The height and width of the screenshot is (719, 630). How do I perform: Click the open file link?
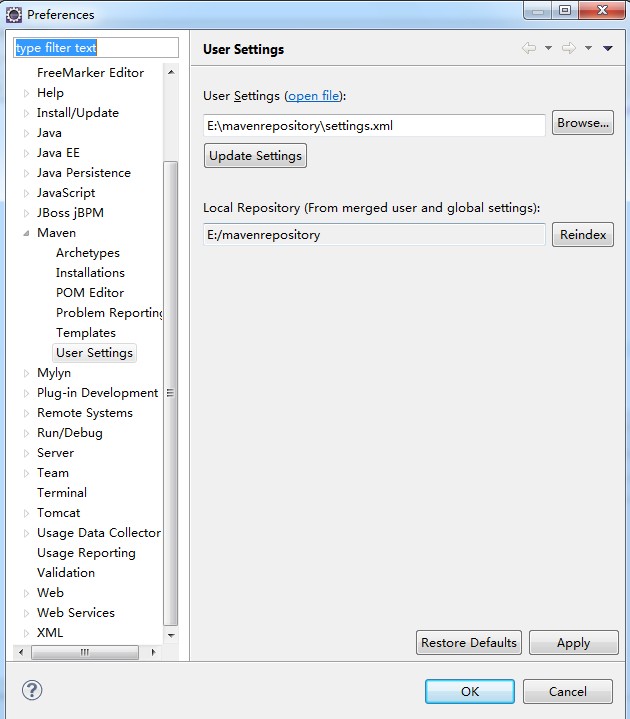click(x=314, y=96)
